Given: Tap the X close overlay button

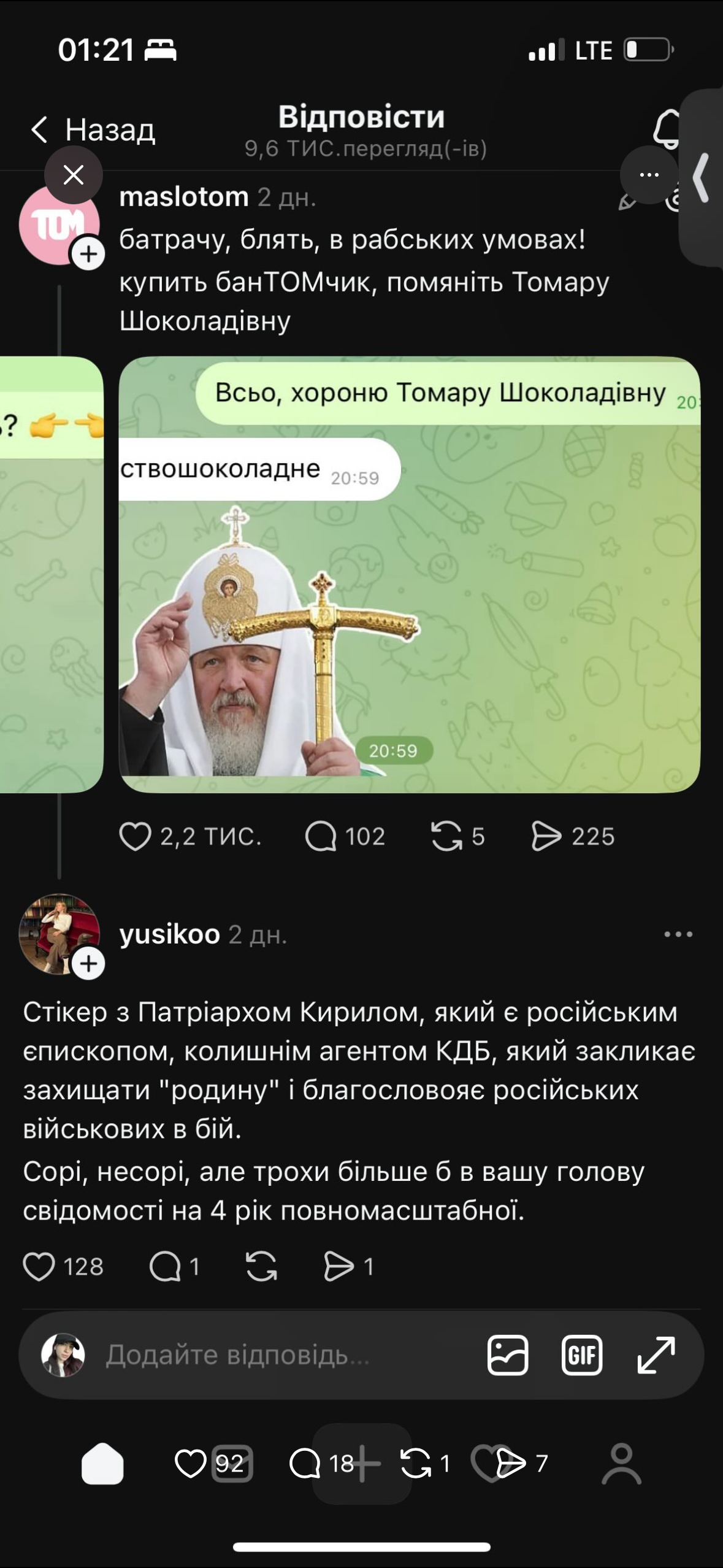Looking at the screenshot, I should pos(74,175).
